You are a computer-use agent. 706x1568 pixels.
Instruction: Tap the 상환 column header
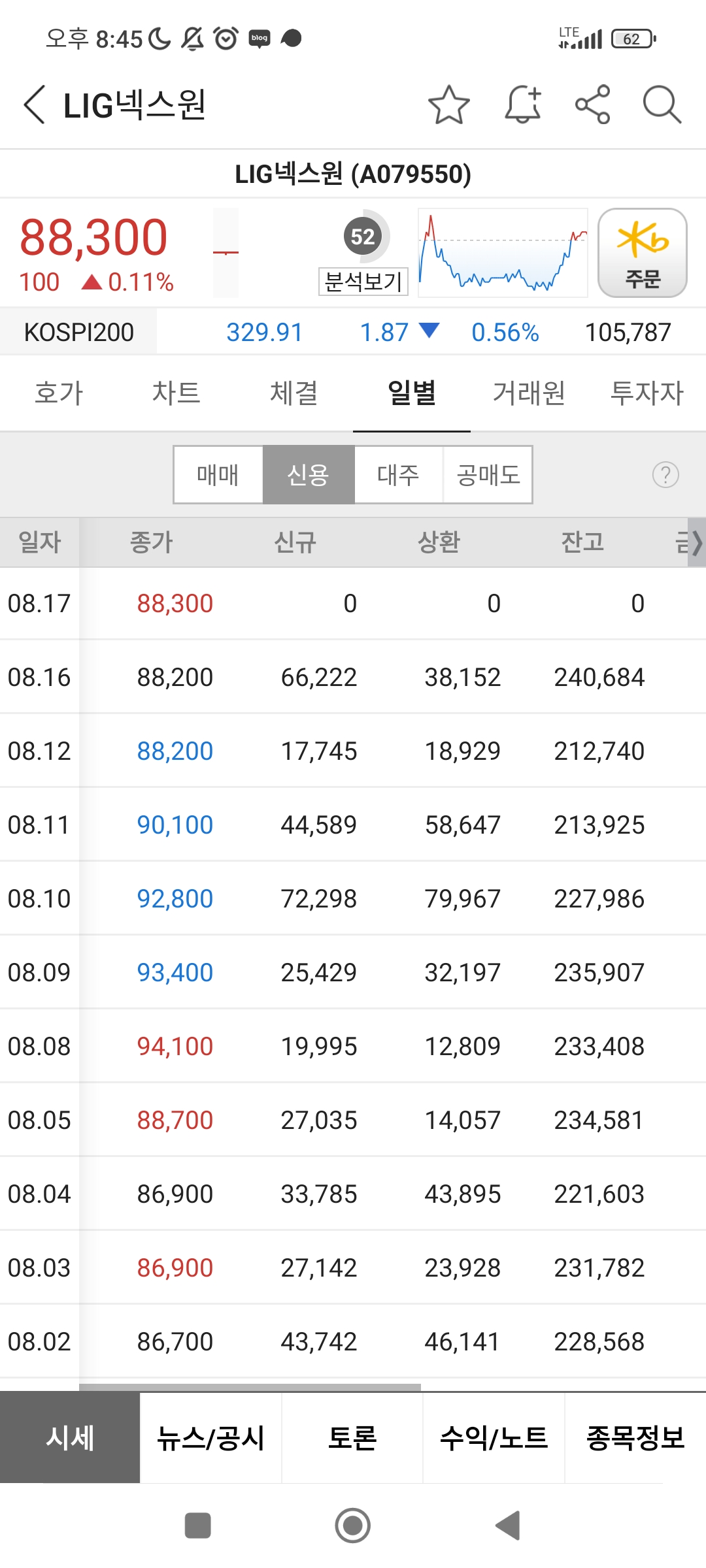439,542
